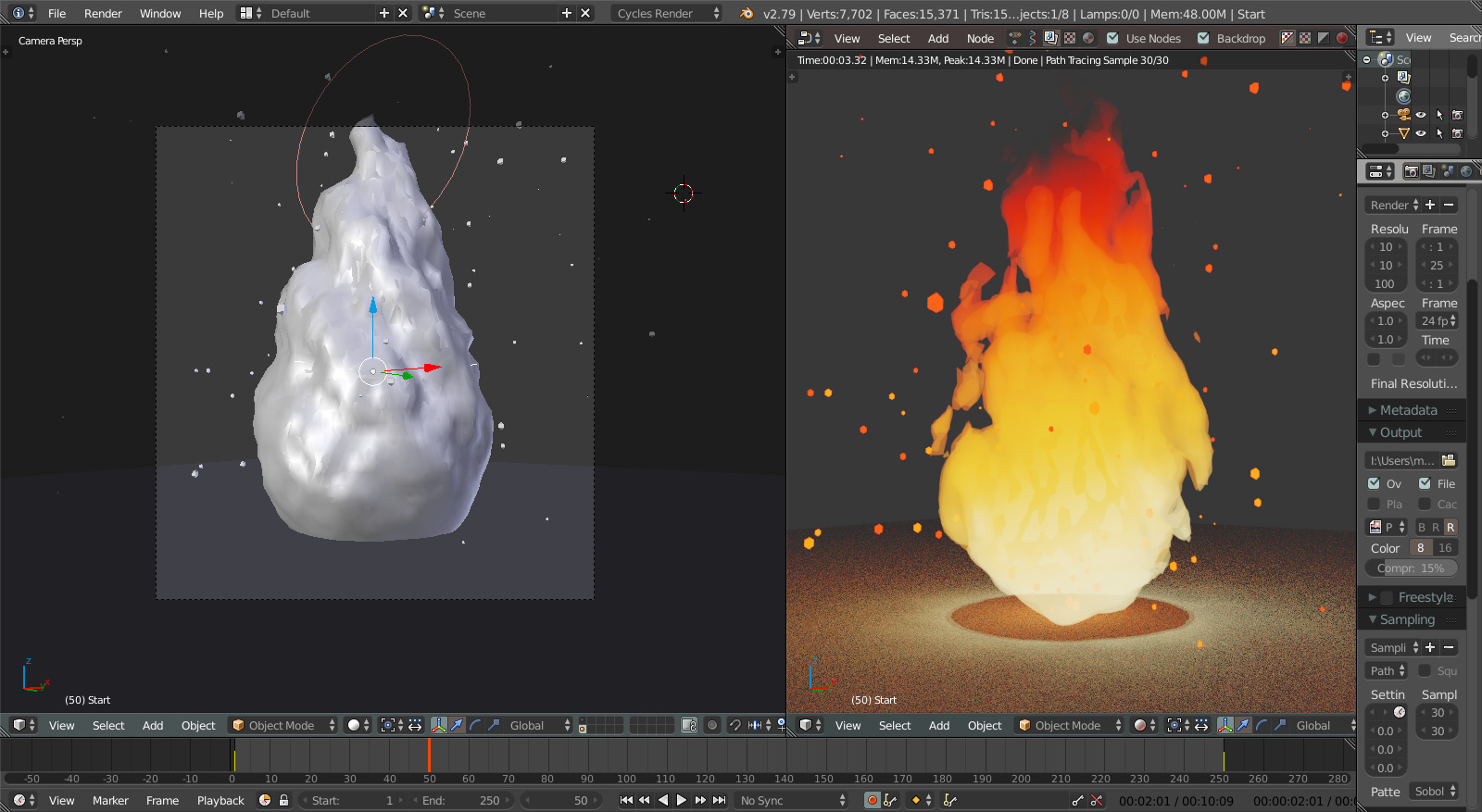Adjust the Compression 15% slider
This screenshot has width=1482, height=812.
(x=1411, y=568)
